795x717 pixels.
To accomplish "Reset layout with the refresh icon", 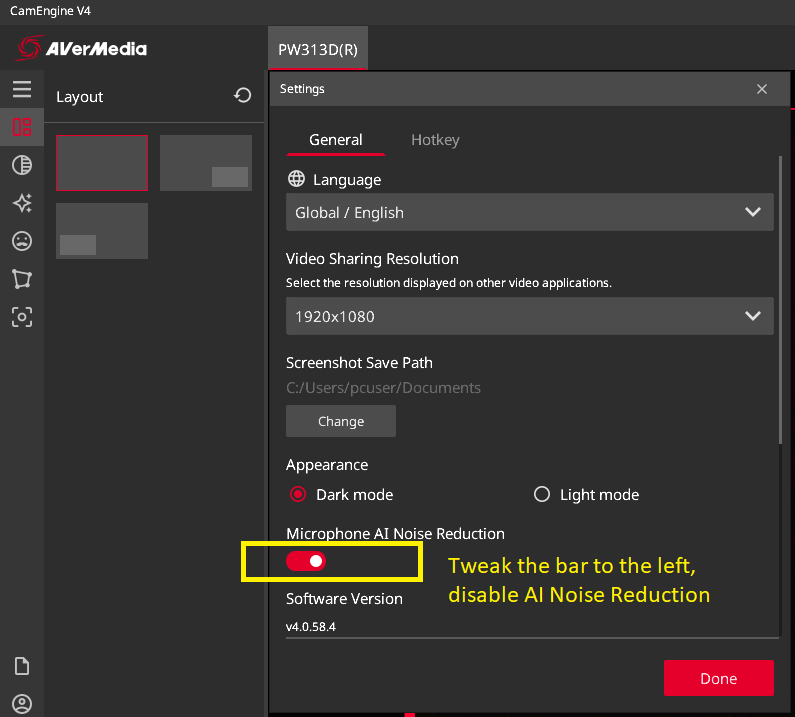I will (x=242, y=95).
